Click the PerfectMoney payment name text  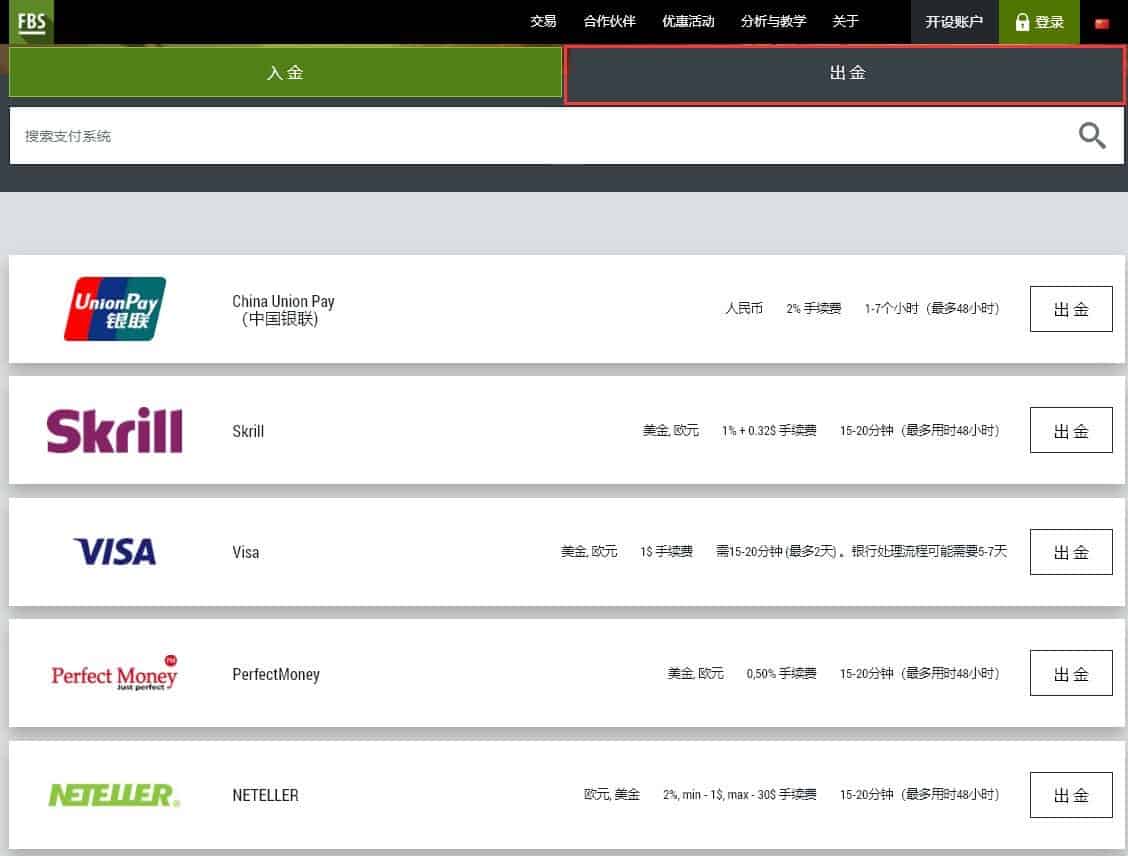(276, 675)
